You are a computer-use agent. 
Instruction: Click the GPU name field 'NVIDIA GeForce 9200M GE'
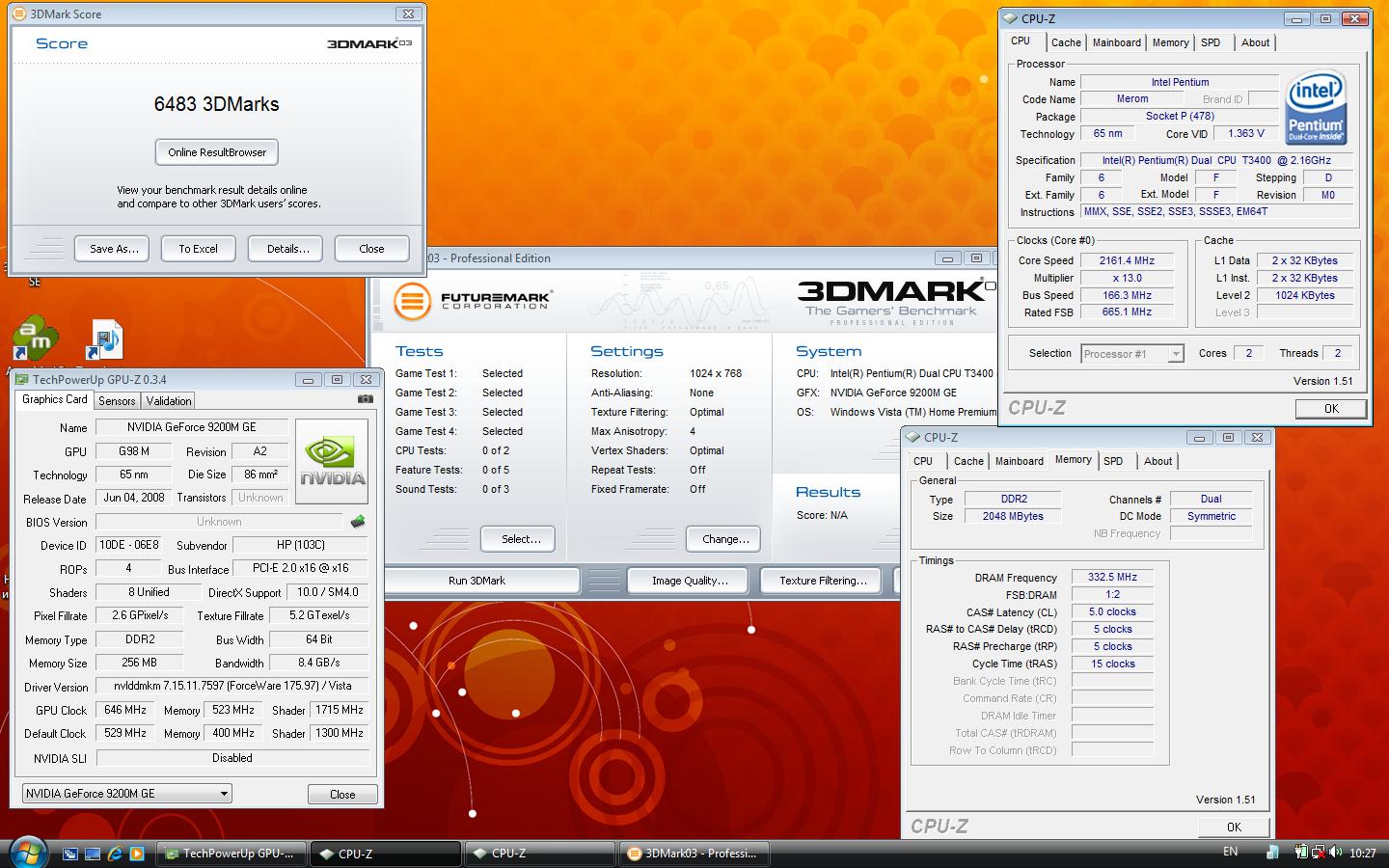191,427
